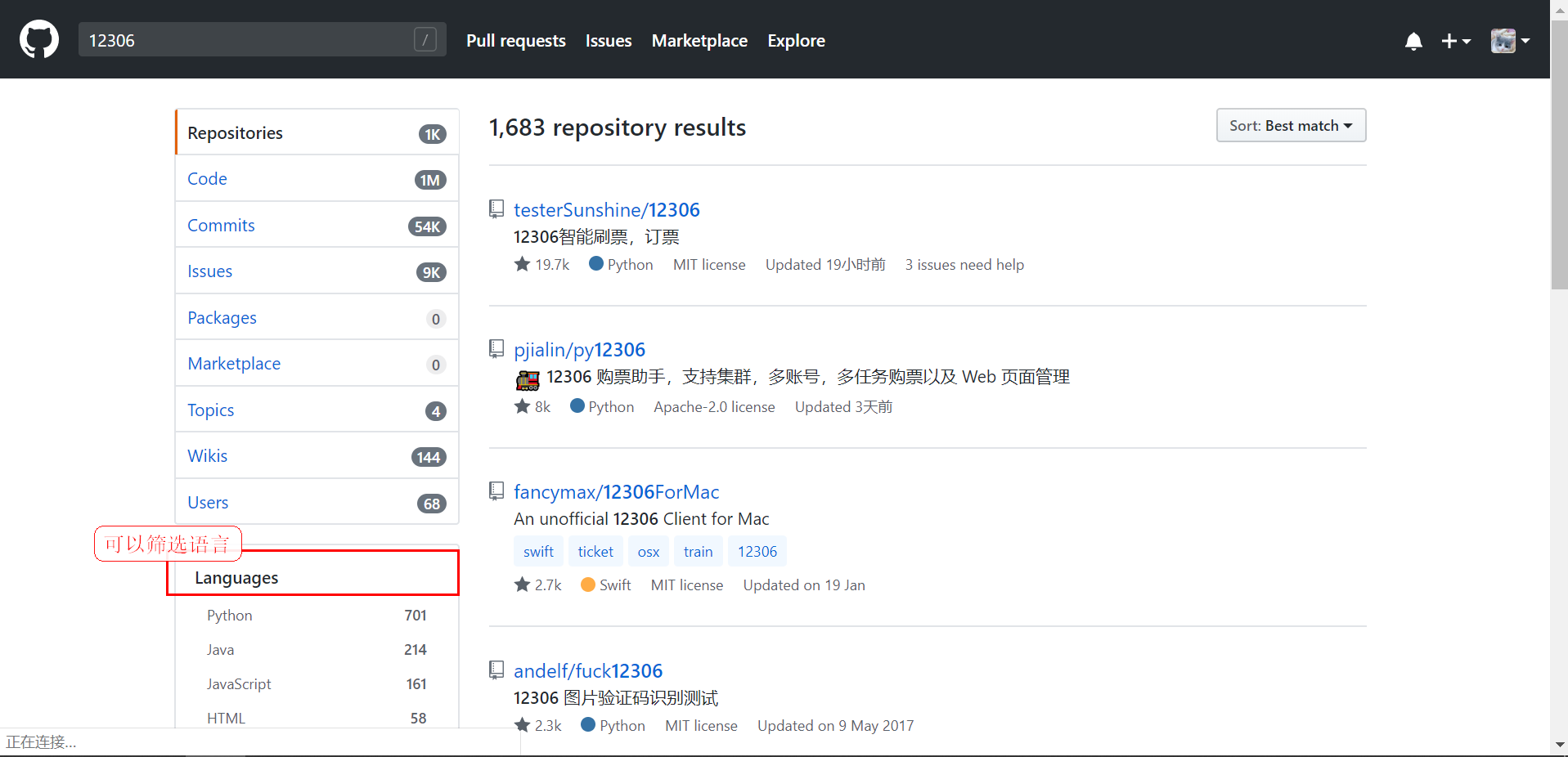1568x757 pixels.
Task: View 19.7k stargazers of testerSunshine/12306
Action: [x=541, y=264]
